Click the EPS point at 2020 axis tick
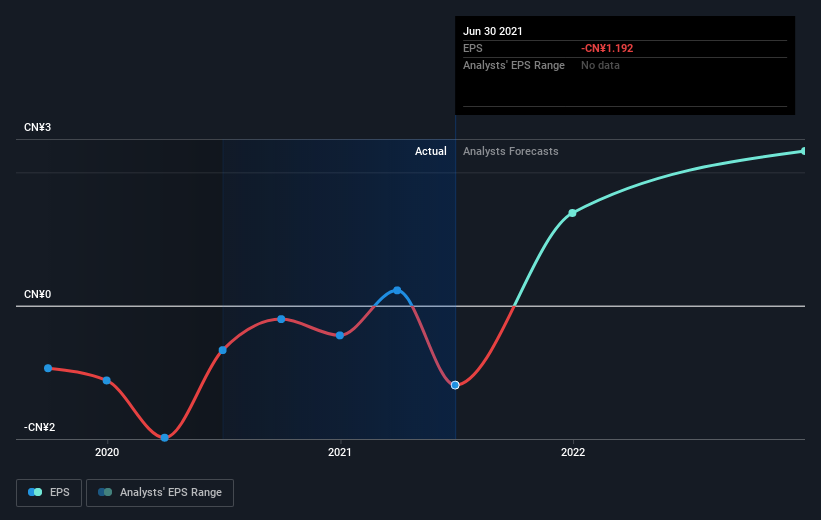Image resolution: width=821 pixels, height=520 pixels. 107,380
